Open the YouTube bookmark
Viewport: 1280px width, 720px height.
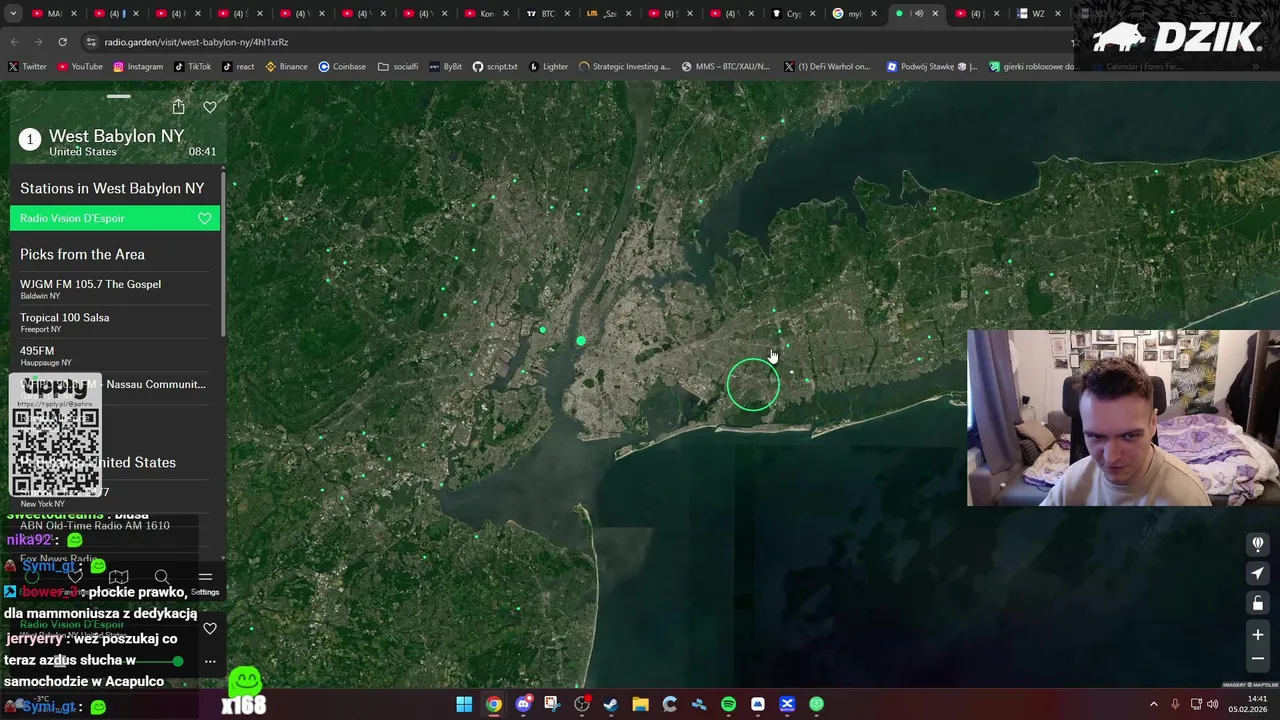pyautogui.click(x=80, y=67)
